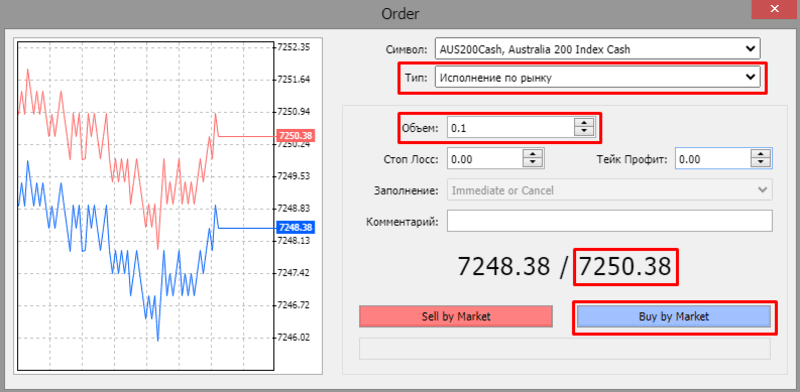This screenshot has width=800, height=392.
Task: Decrease Тейк Профит with down arrow
Action: (x=761, y=163)
